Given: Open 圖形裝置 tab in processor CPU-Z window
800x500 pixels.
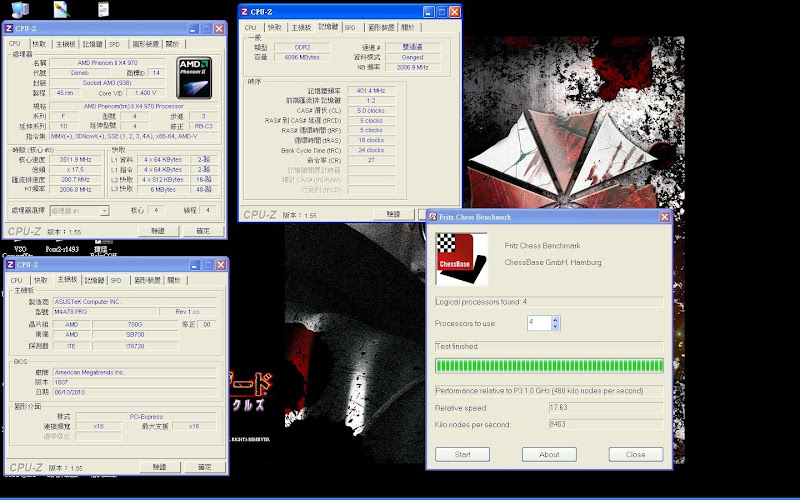Looking at the screenshot, I should click(x=146, y=44).
